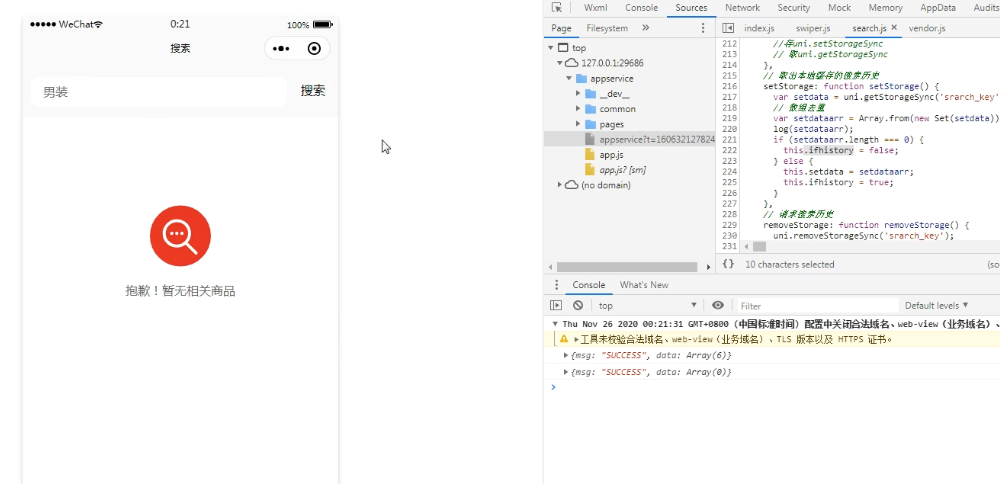Viewport: 1000px width, 484px height.
Task: Show more navigator tabs chevron
Action: pyautogui.click(x=645, y=28)
